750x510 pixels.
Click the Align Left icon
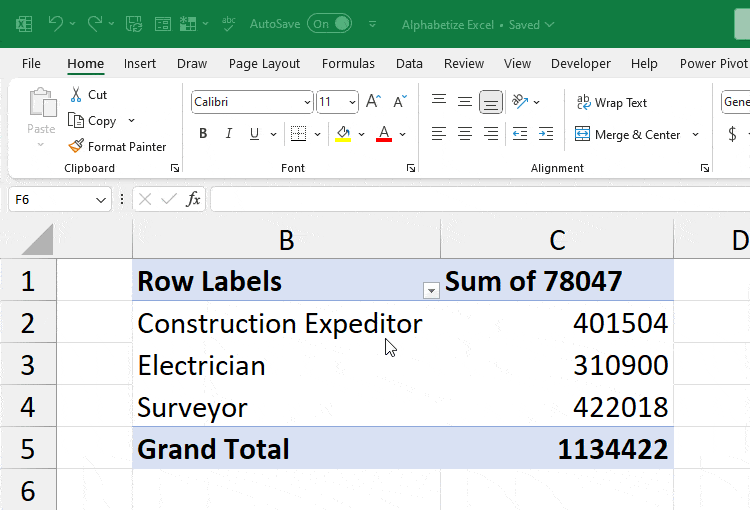pos(439,133)
